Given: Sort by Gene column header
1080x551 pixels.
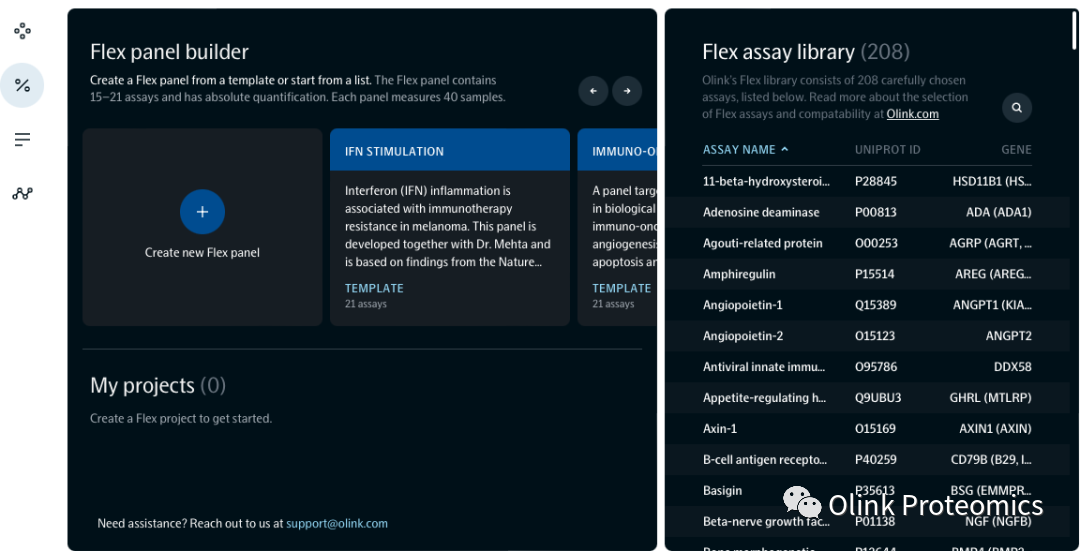Looking at the screenshot, I should point(1016,149).
